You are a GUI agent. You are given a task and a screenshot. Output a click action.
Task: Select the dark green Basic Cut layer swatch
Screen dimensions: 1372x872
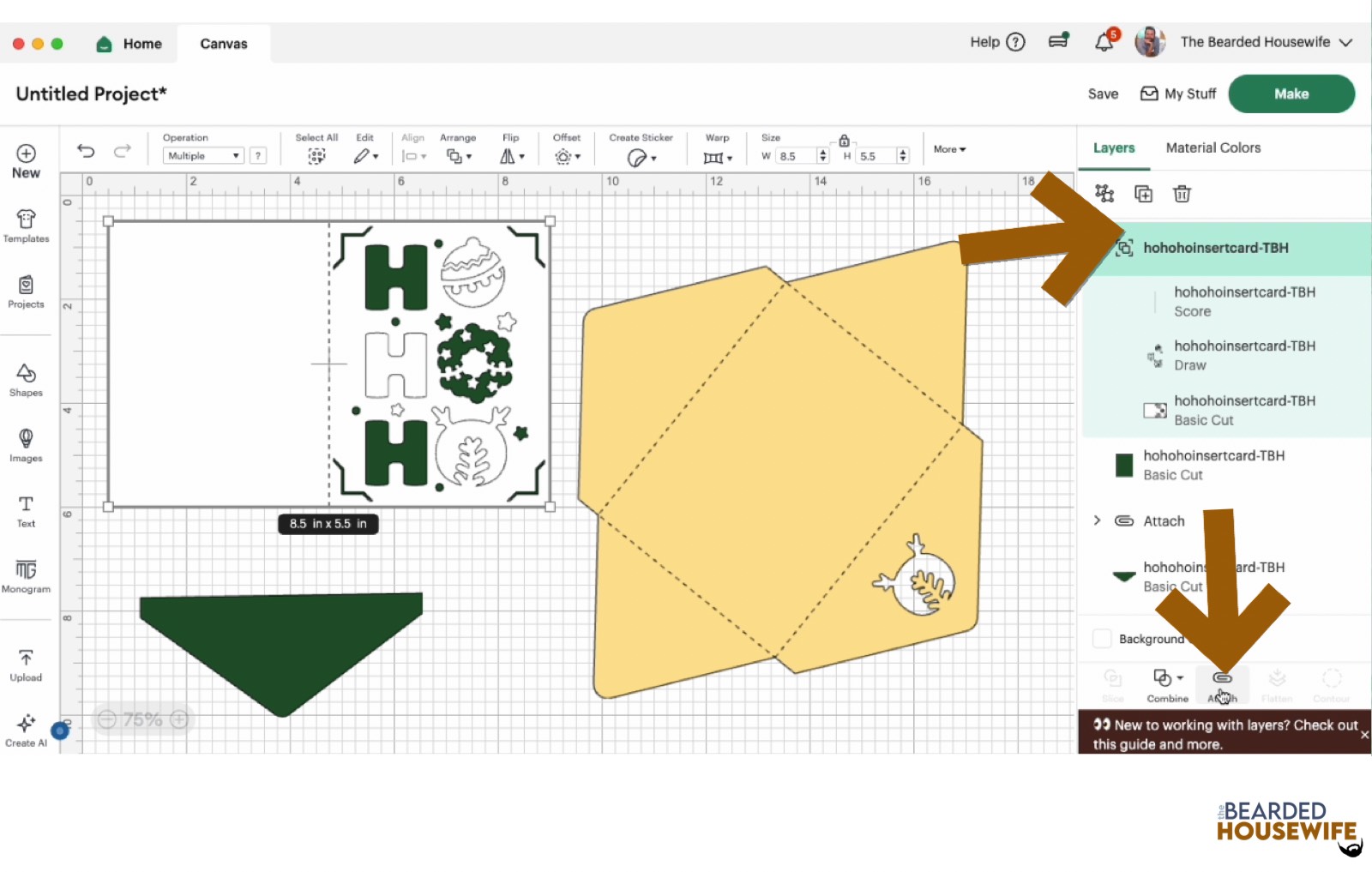(1123, 465)
